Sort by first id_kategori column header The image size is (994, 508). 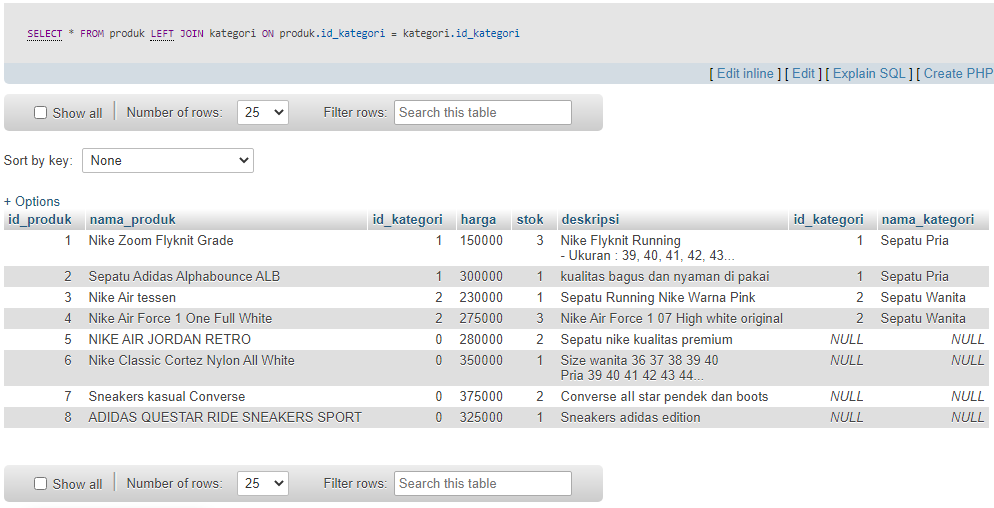408,219
